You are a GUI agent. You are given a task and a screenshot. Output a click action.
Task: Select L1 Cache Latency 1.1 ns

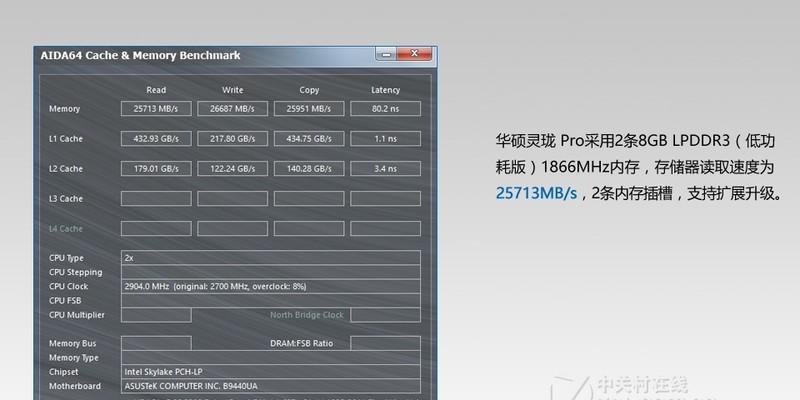pyautogui.click(x=386, y=139)
